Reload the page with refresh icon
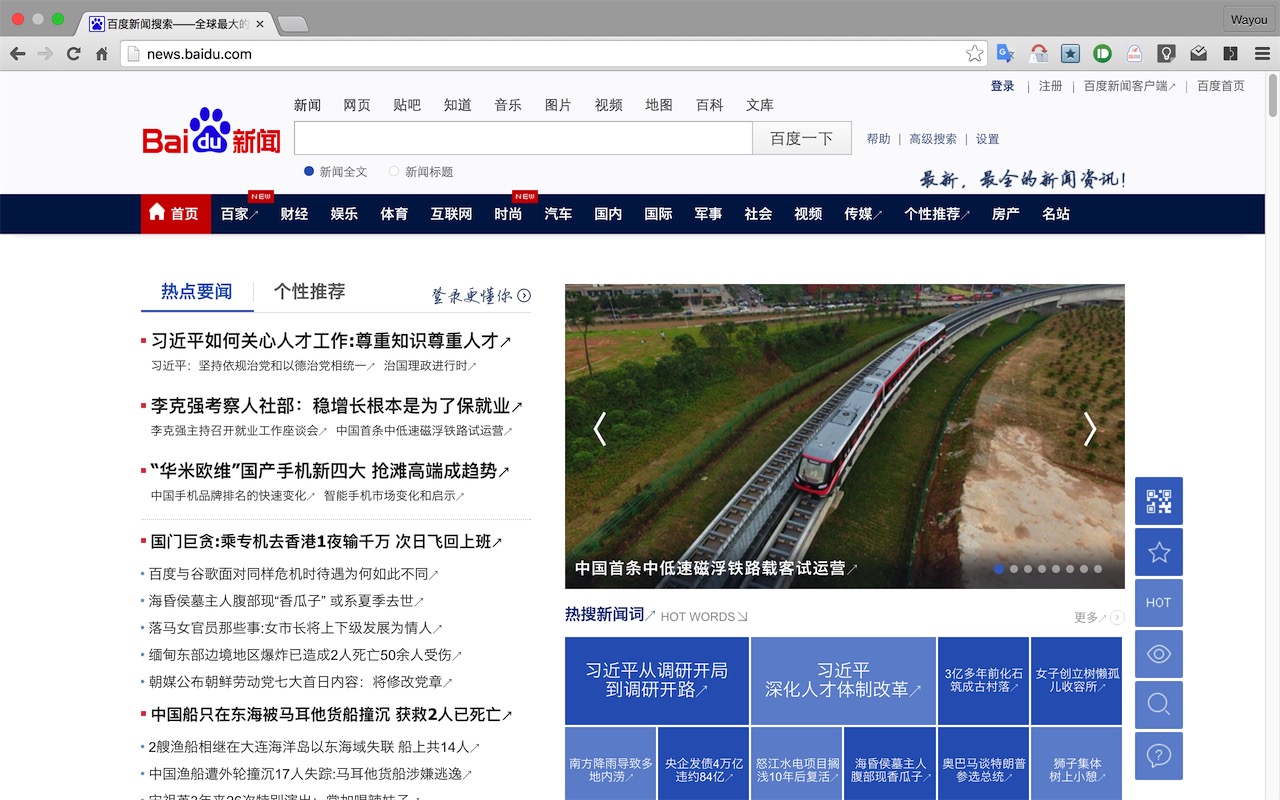The width and height of the screenshot is (1280, 800). click(x=73, y=54)
